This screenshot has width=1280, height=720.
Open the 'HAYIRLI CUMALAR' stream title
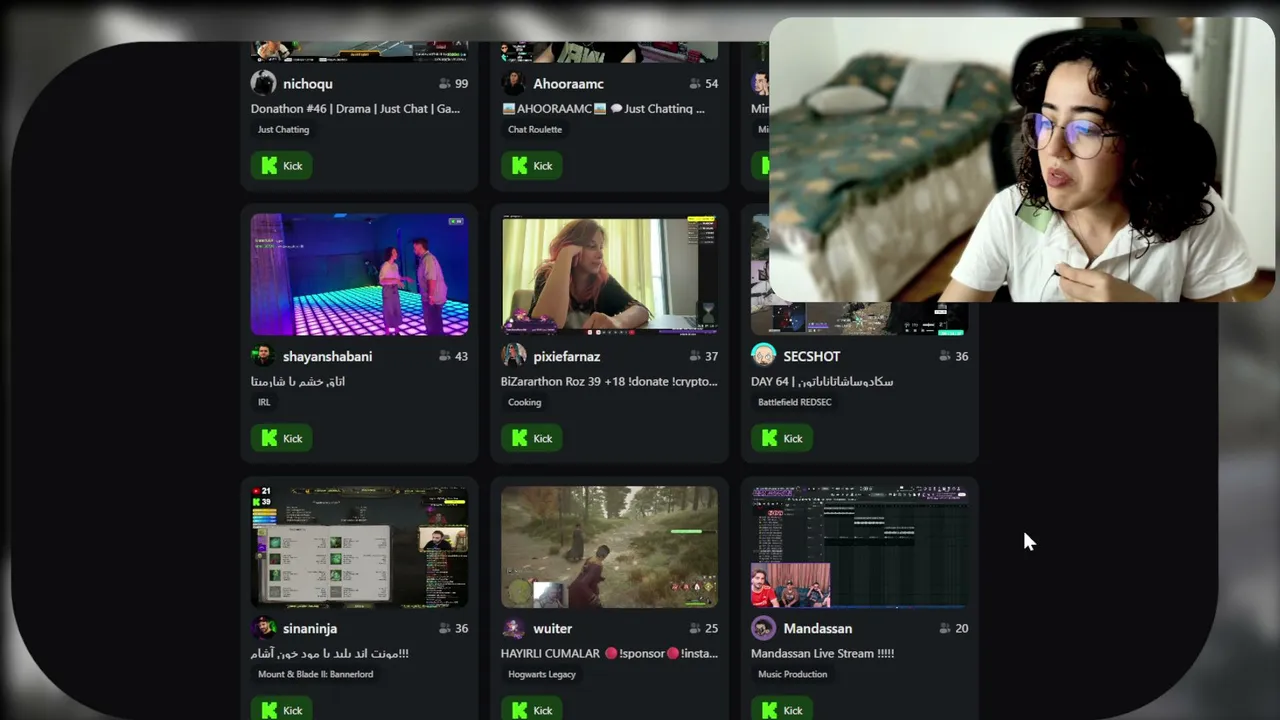coord(609,653)
